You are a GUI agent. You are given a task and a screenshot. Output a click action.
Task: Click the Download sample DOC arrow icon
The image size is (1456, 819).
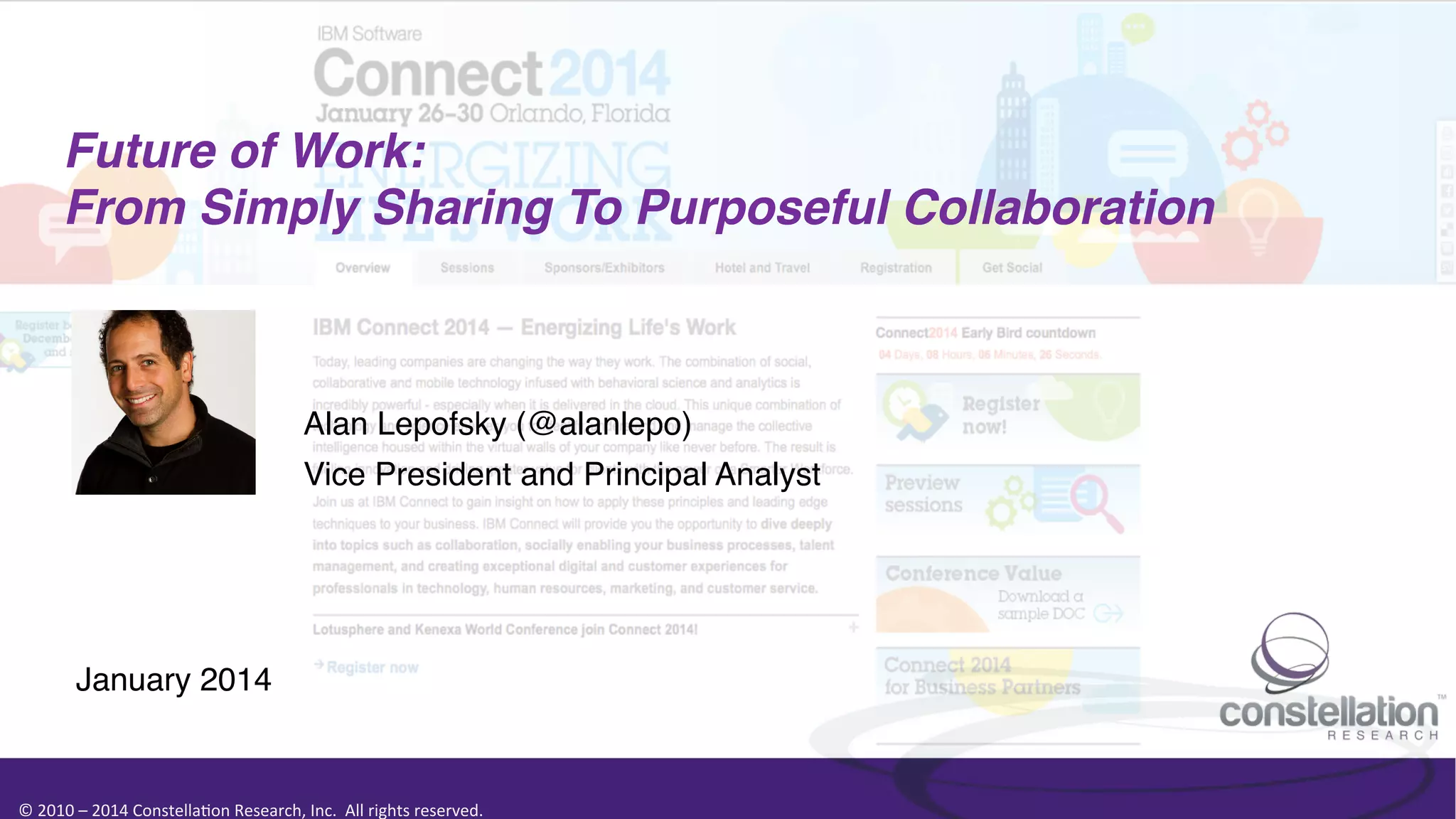(1108, 613)
